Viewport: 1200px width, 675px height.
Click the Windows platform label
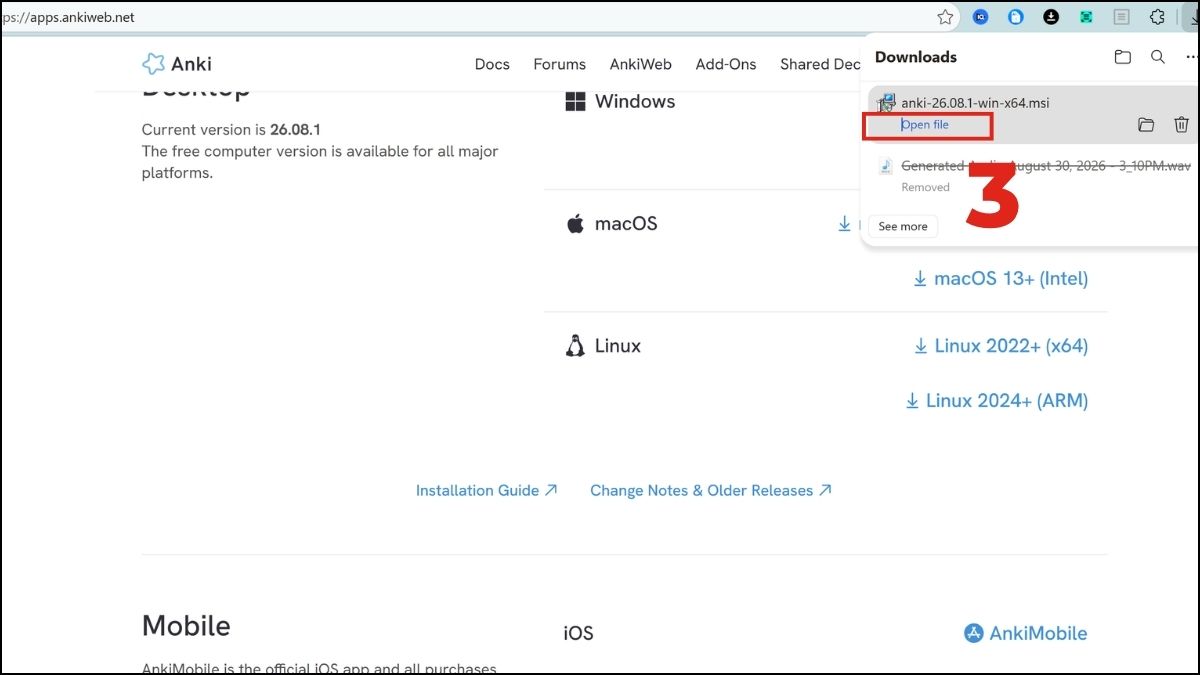635,102
